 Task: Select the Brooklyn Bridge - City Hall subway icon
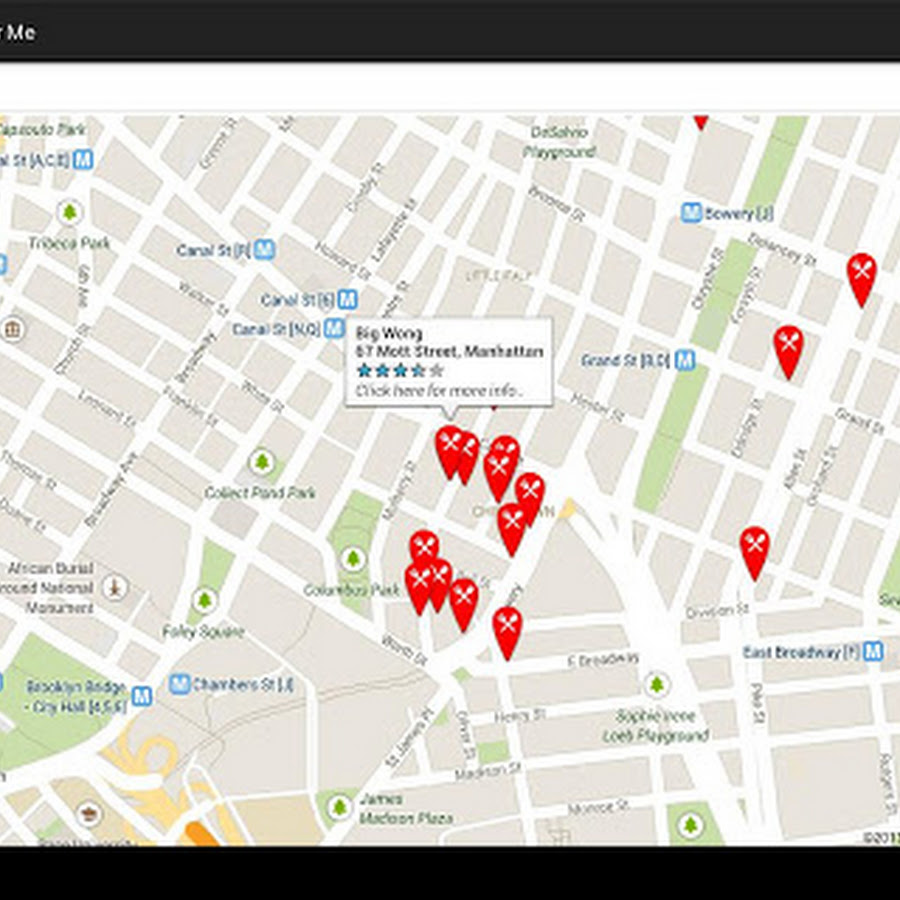click(142, 696)
